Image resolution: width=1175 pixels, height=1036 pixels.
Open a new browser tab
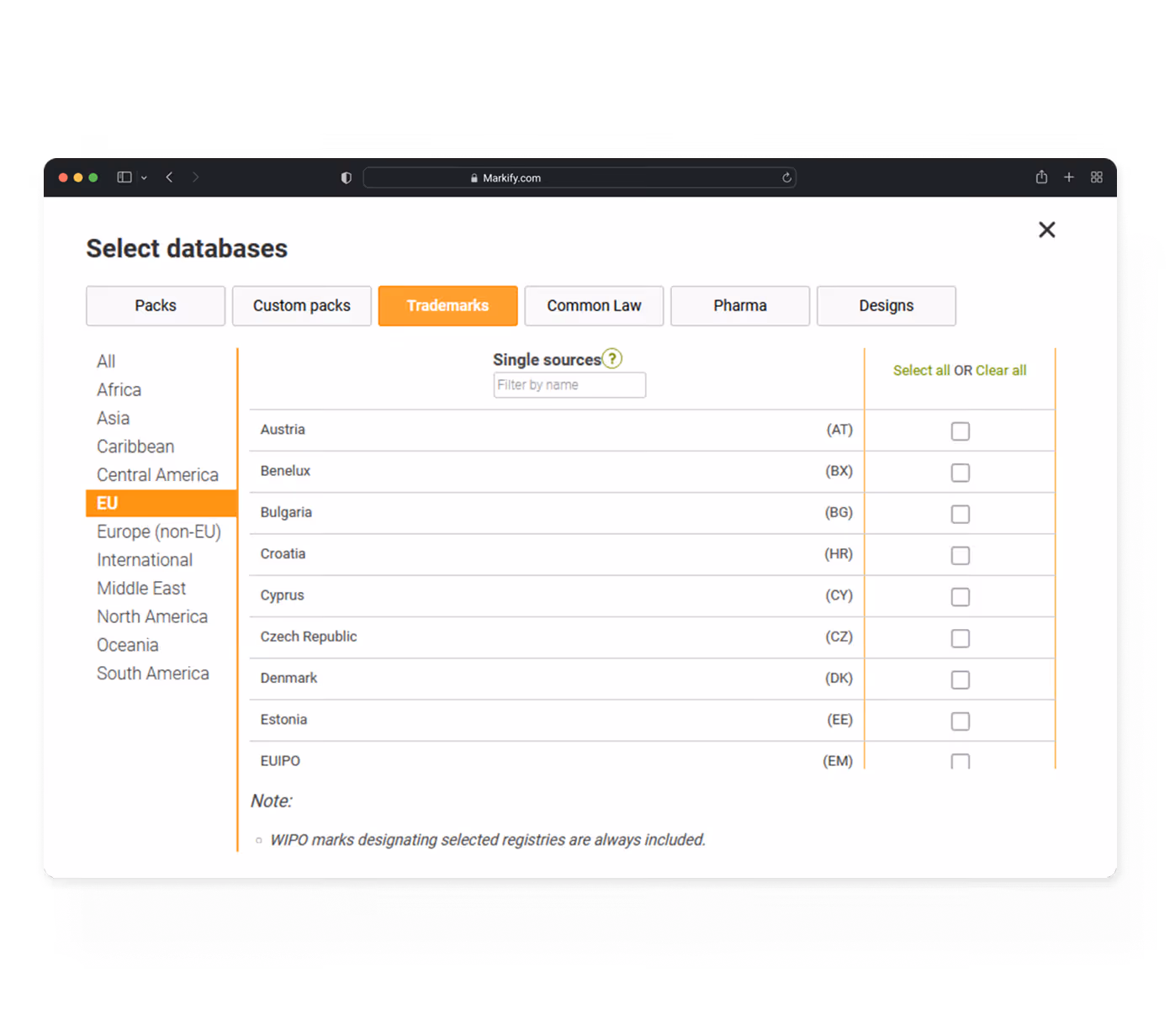click(x=1069, y=177)
